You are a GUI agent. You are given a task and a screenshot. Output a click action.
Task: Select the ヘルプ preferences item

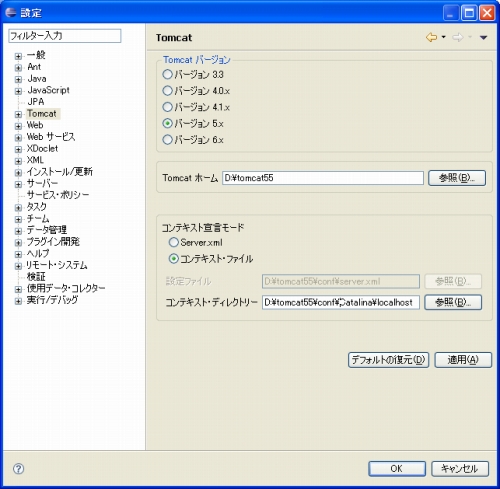(x=38, y=253)
